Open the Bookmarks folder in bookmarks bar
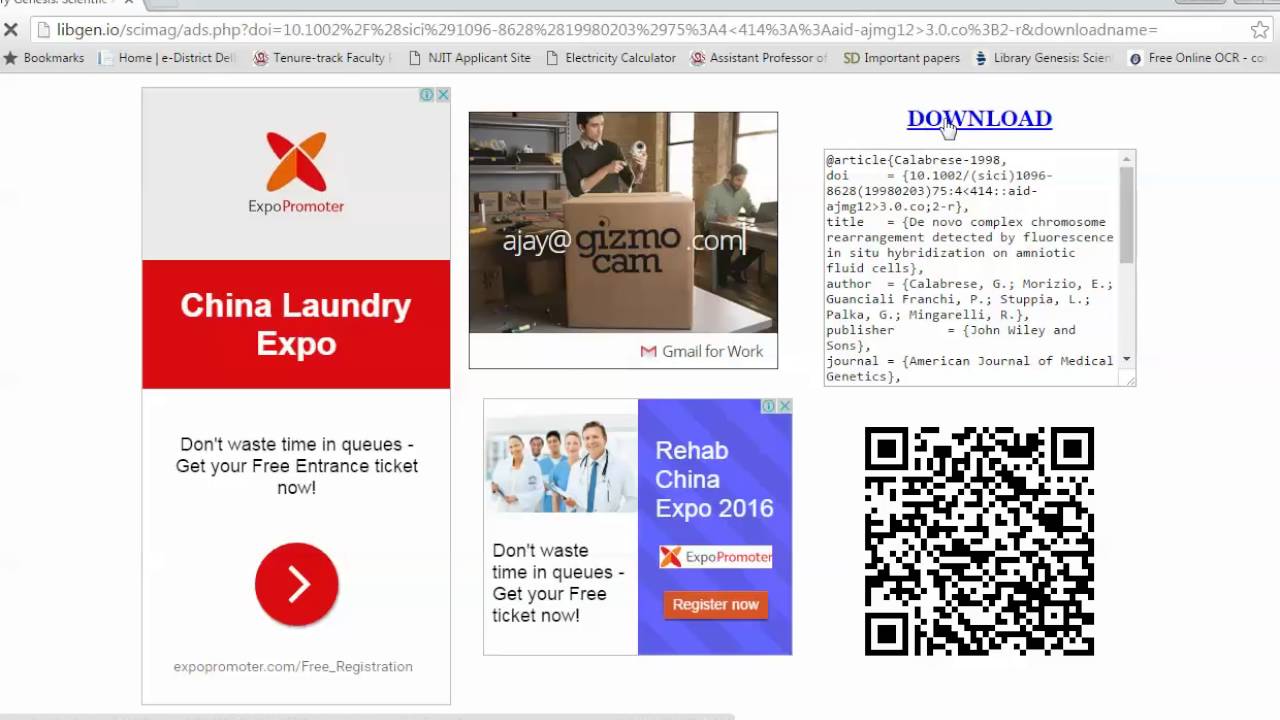The width and height of the screenshot is (1280, 720). [45, 58]
